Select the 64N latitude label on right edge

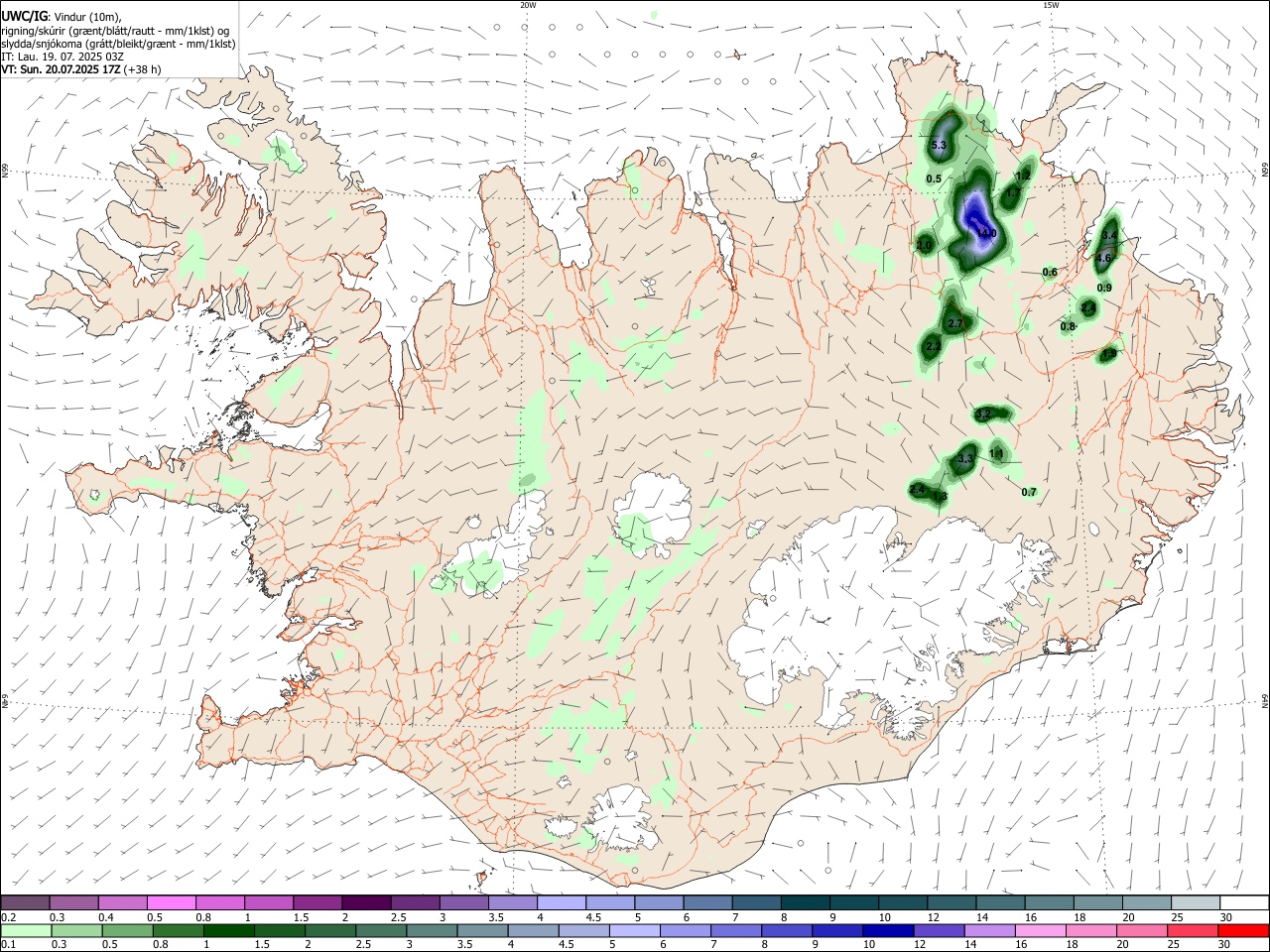[1265, 700]
